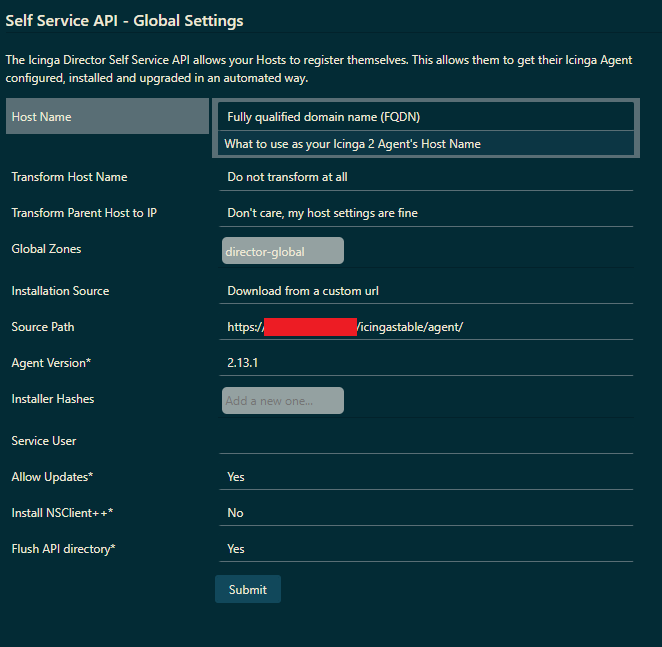The image size is (662, 647).
Task: Open Allow Updates dropdown set to Yes
Action: point(426,477)
